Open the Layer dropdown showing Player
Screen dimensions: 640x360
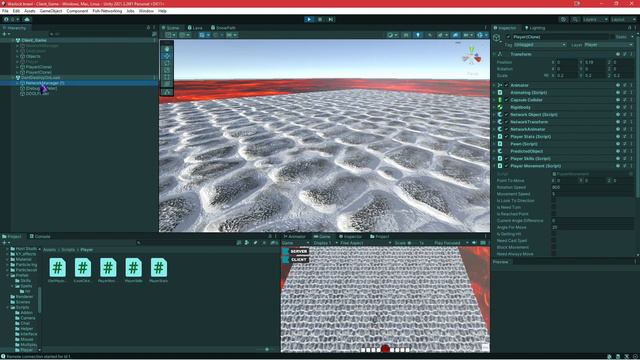point(609,45)
